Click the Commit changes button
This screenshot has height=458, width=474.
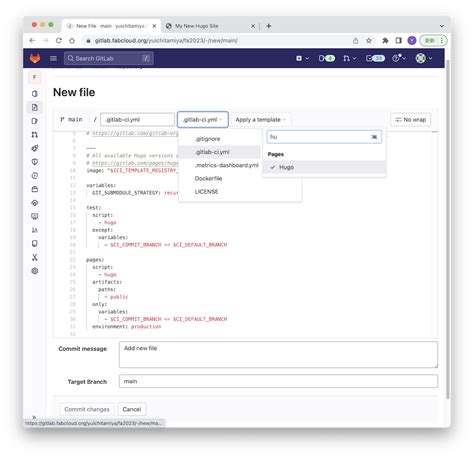click(x=87, y=409)
